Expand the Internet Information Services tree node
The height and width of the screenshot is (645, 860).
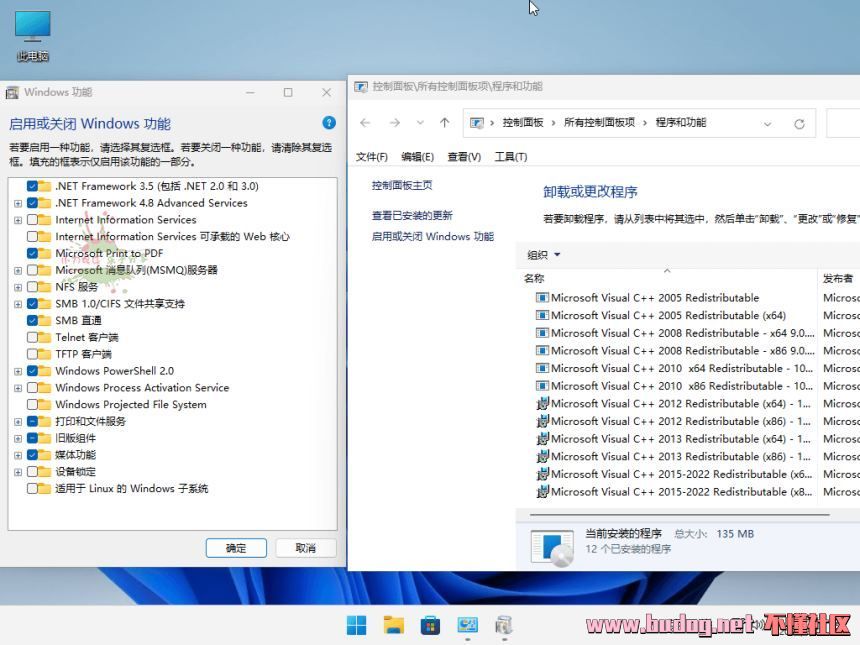pos(16,220)
